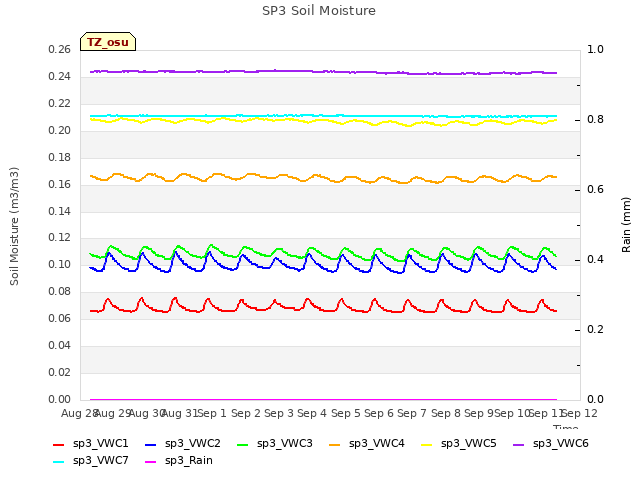Image resolution: width=640 pixels, height=480 pixels.
Task: Click the Sep 4 date tick label
Action: (x=312, y=413)
